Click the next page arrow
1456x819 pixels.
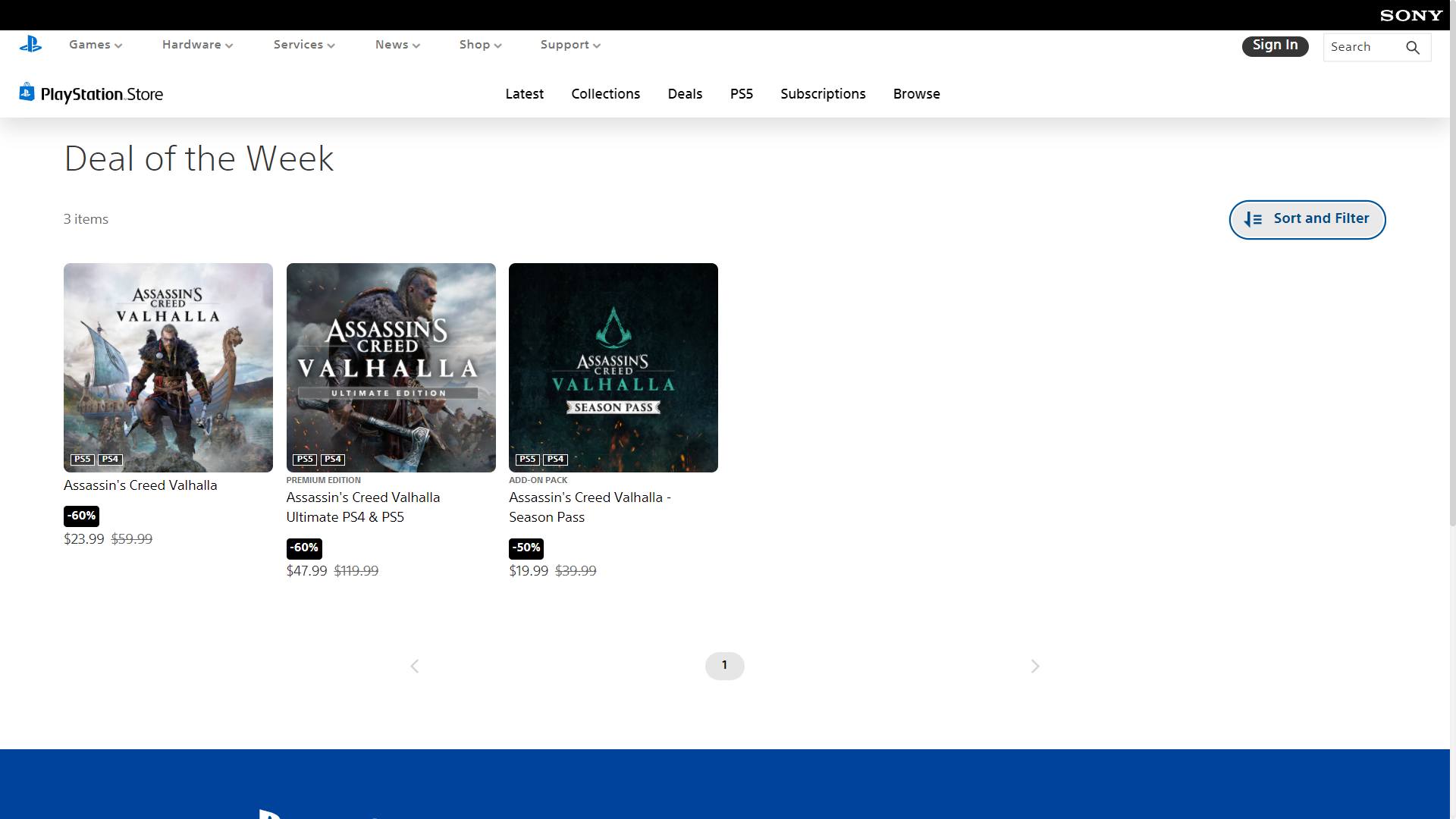(x=1035, y=667)
